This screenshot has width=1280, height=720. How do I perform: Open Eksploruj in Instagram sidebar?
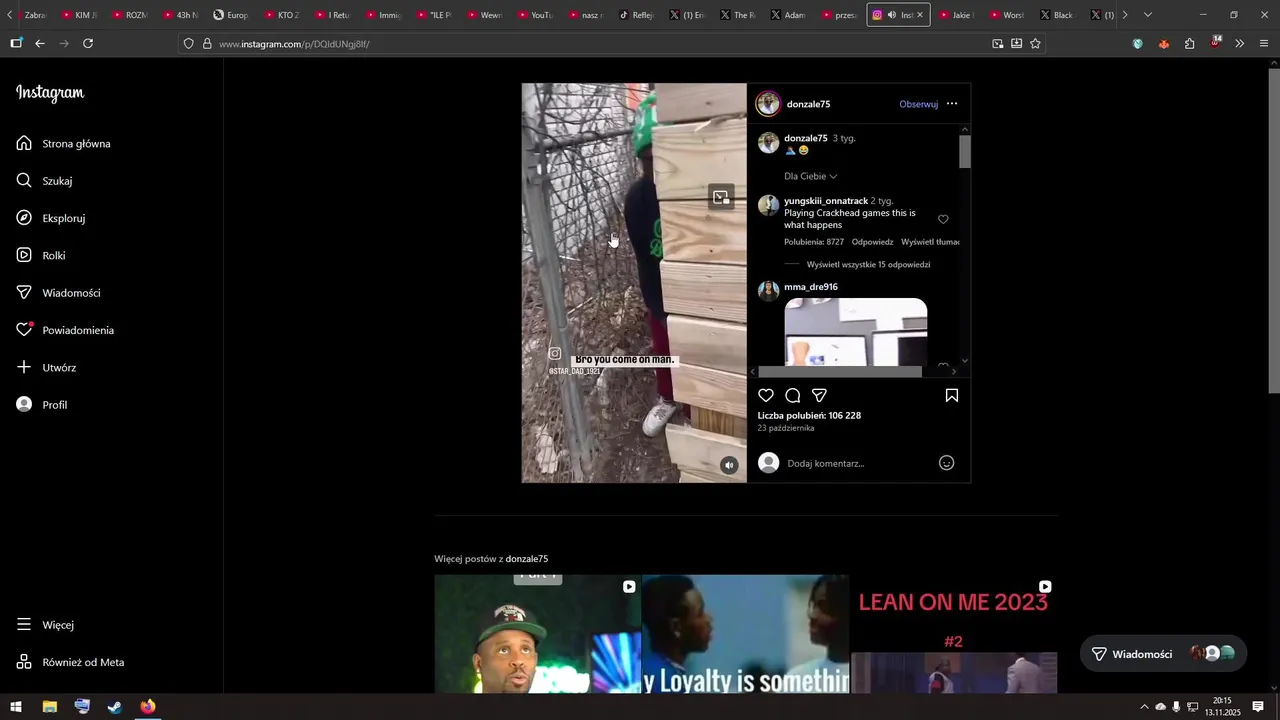pyautogui.click(x=51, y=218)
